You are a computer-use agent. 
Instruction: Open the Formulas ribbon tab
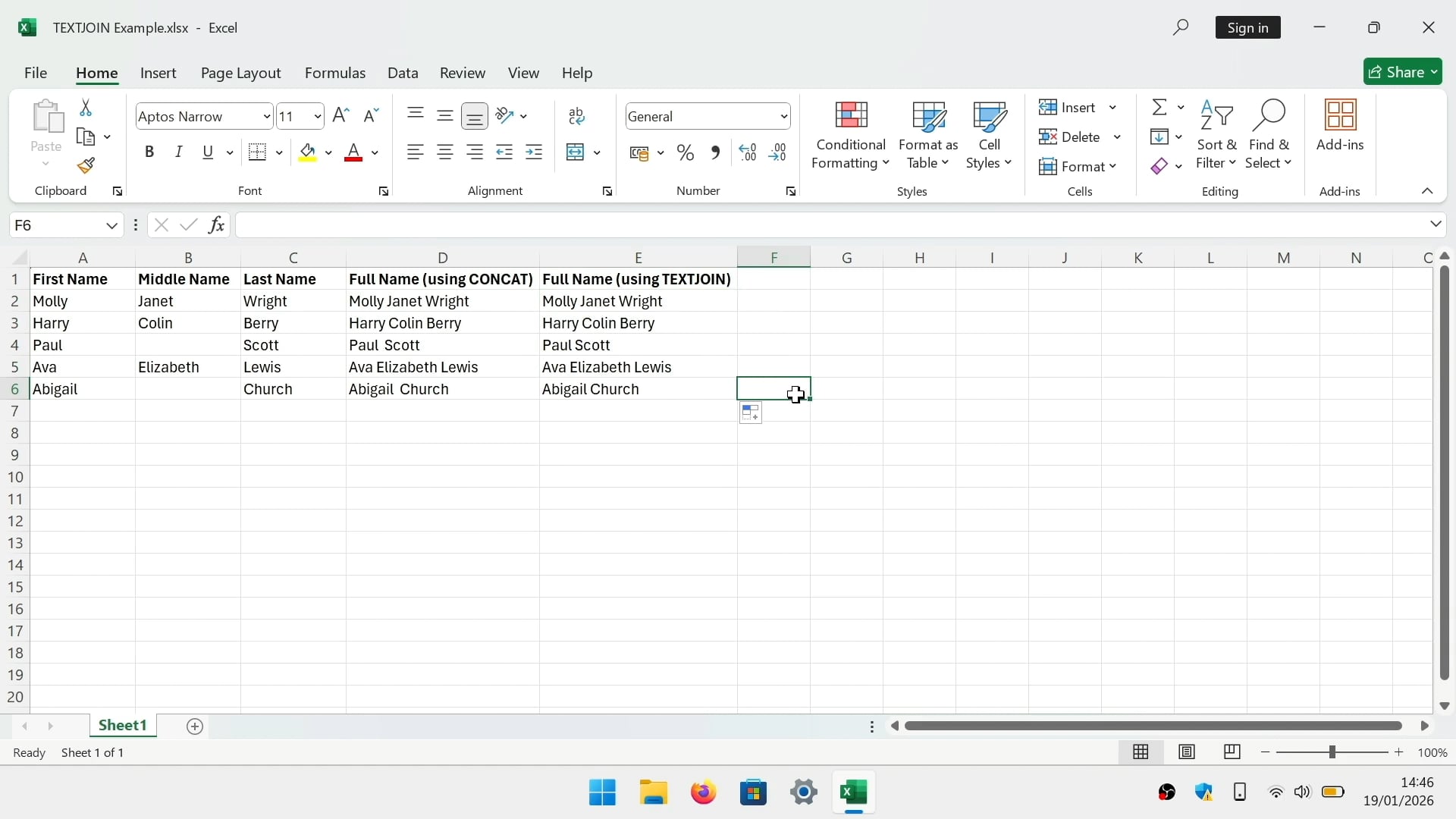tap(335, 73)
